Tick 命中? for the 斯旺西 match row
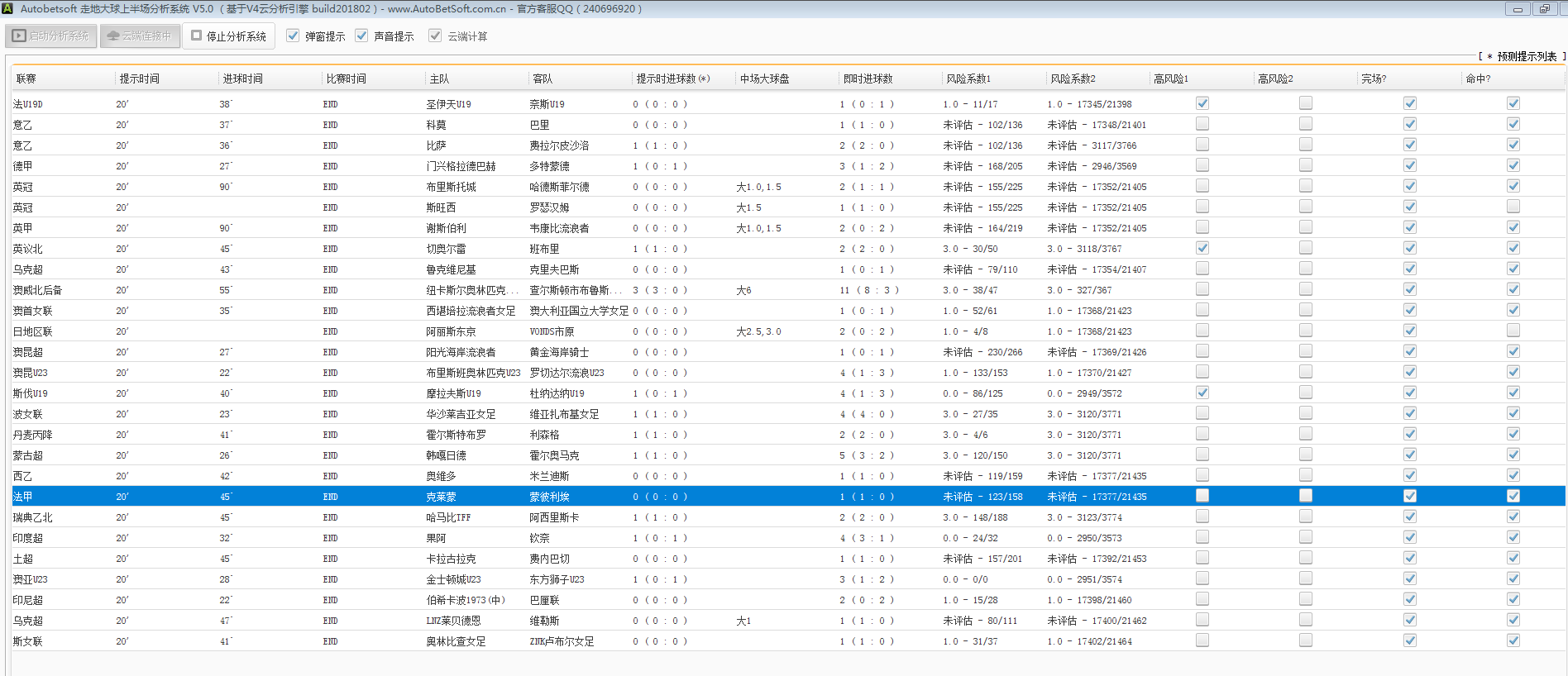Viewport: 1568px width, 676px height. tap(1513, 207)
